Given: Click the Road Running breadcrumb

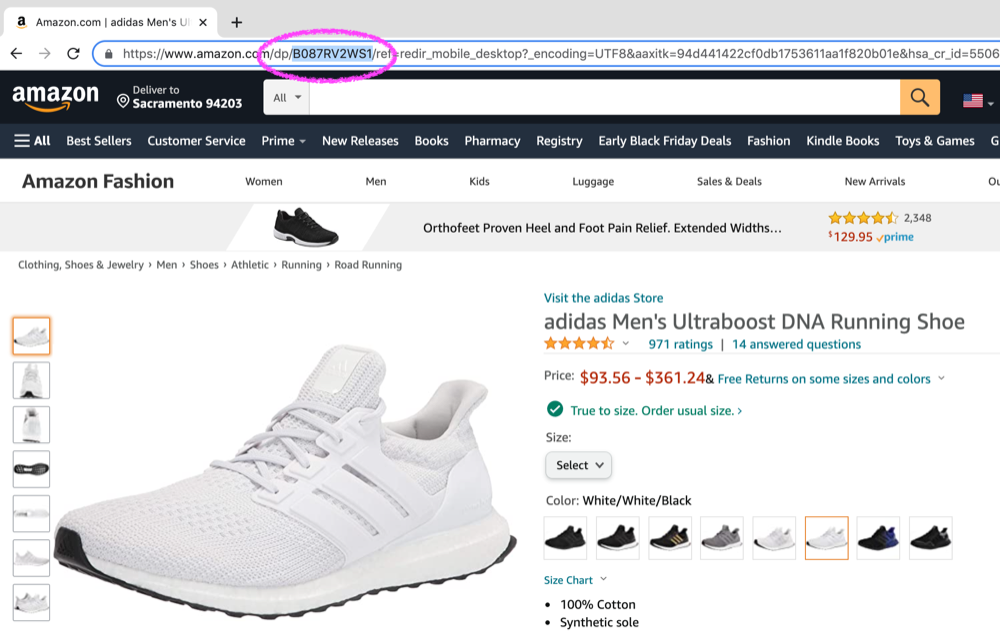Looking at the screenshot, I should click(368, 265).
